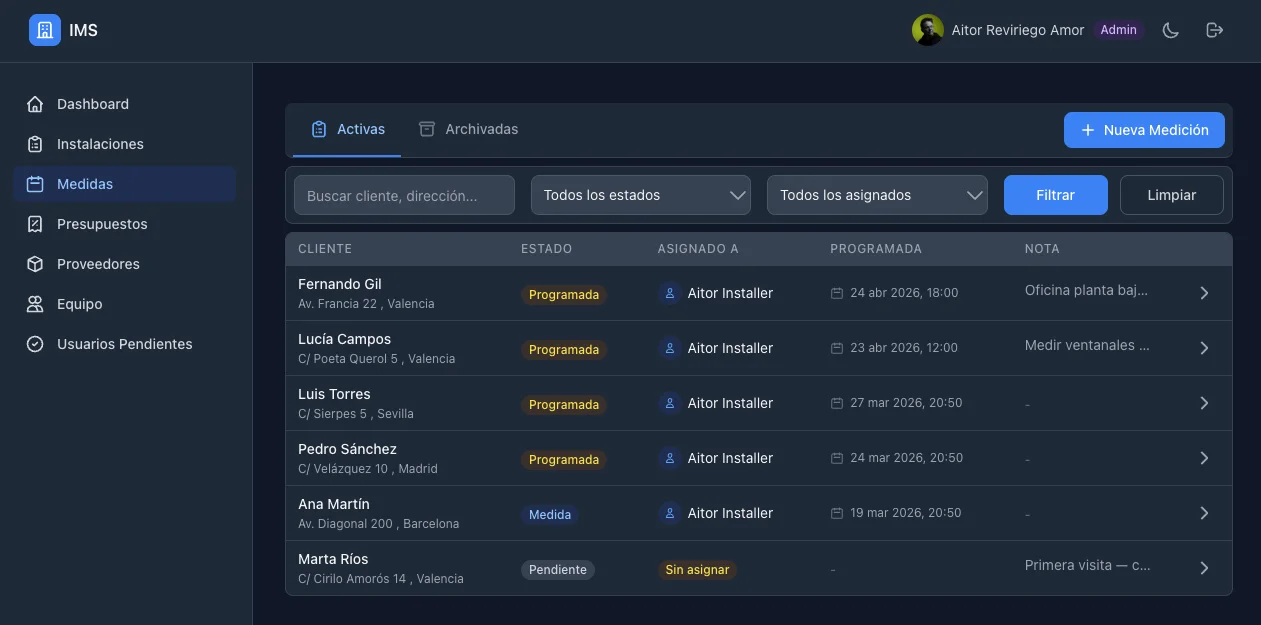The height and width of the screenshot is (625, 1261).
Task: Switch to the Archivadas tab
Action: click(x=468, y=129)
